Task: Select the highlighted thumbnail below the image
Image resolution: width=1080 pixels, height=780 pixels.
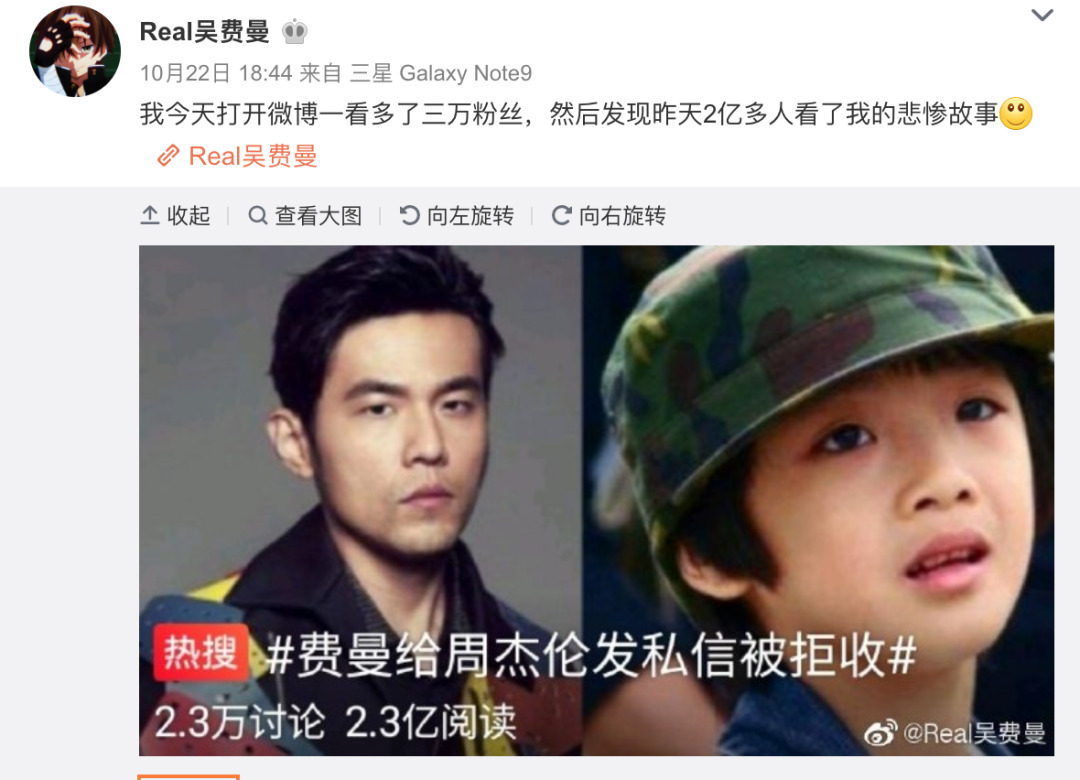Action: (189, 777)
